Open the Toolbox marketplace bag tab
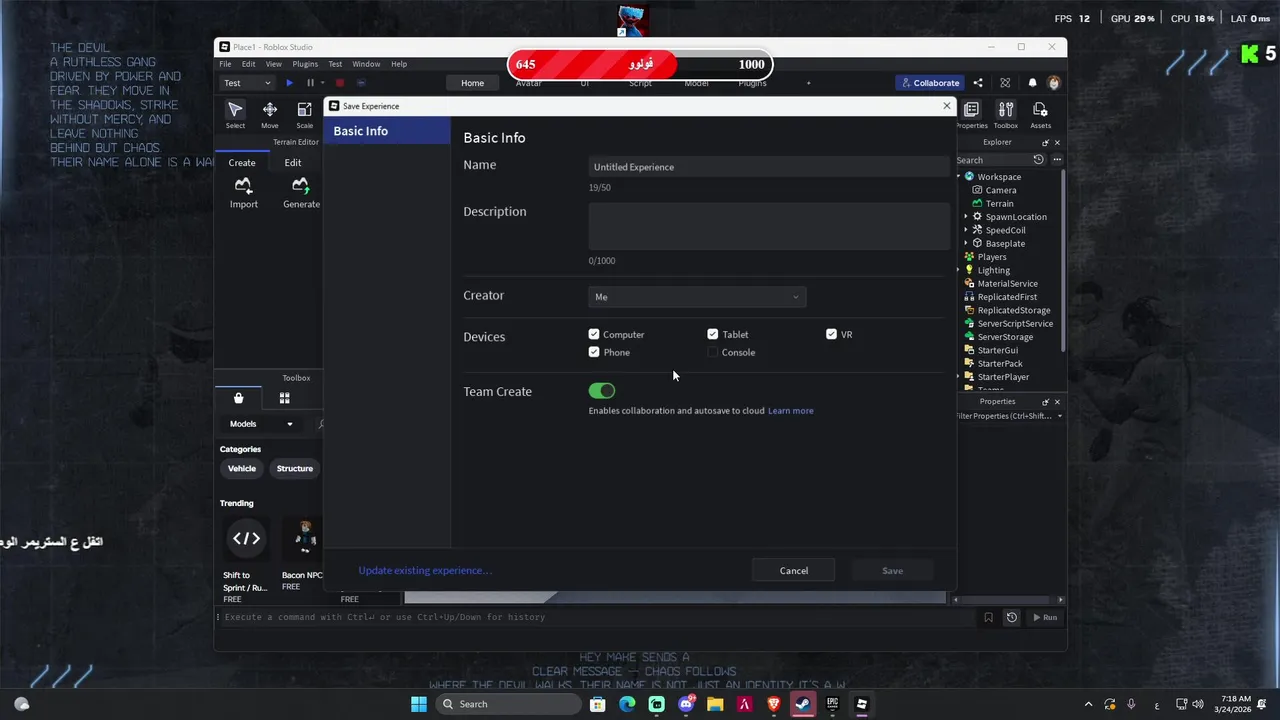1280x720 pixels. coord(238,398)
